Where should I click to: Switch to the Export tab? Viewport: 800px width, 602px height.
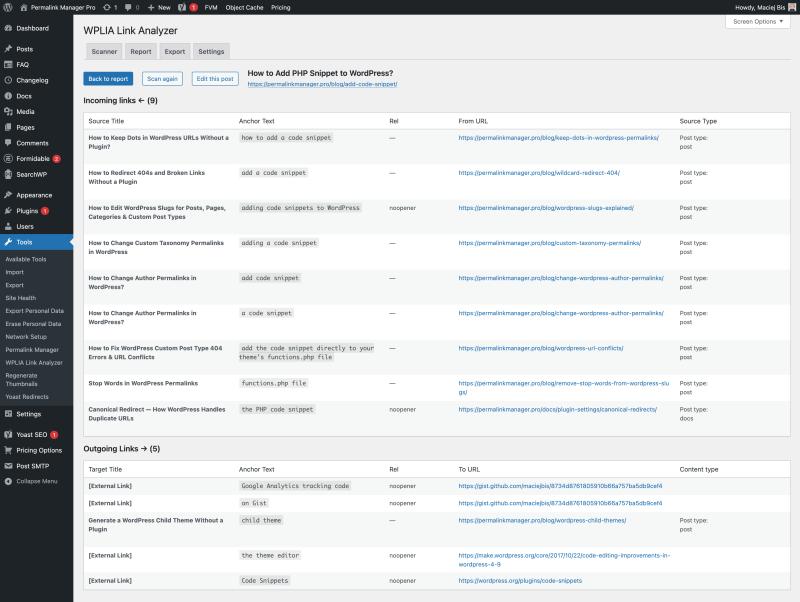[174, 52]
